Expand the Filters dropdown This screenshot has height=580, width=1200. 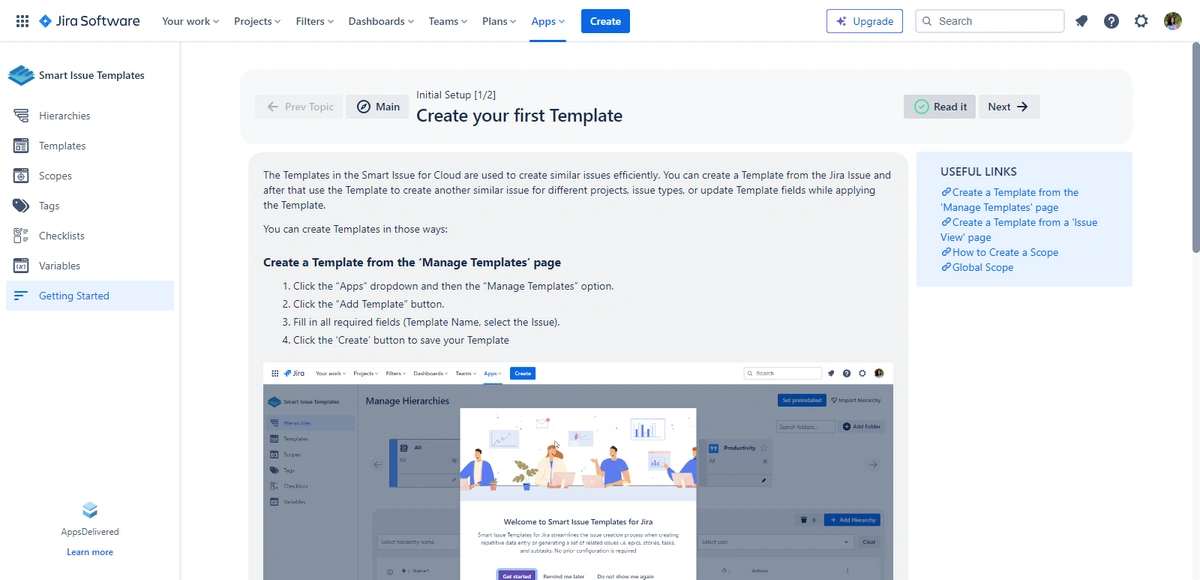(314, 21)
